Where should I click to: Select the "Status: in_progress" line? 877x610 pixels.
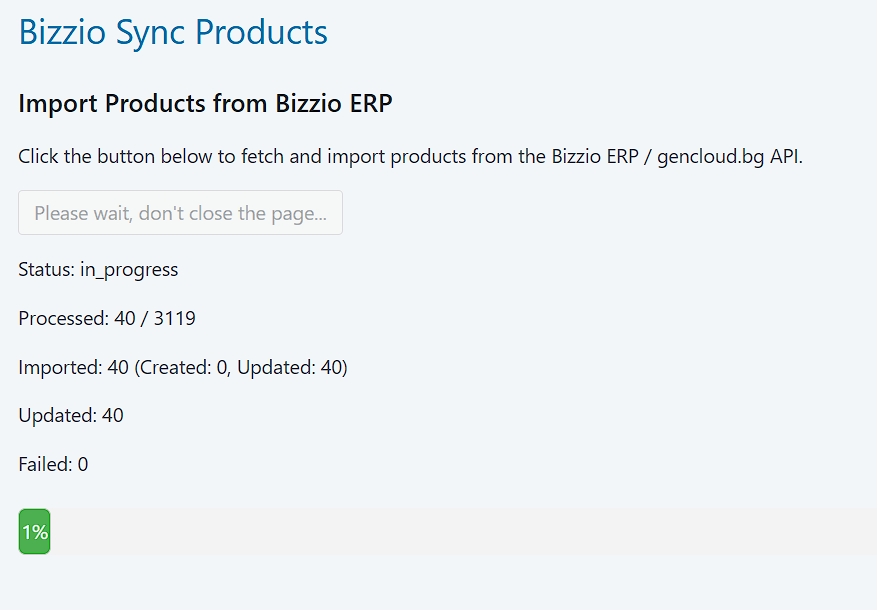(98, 270)
